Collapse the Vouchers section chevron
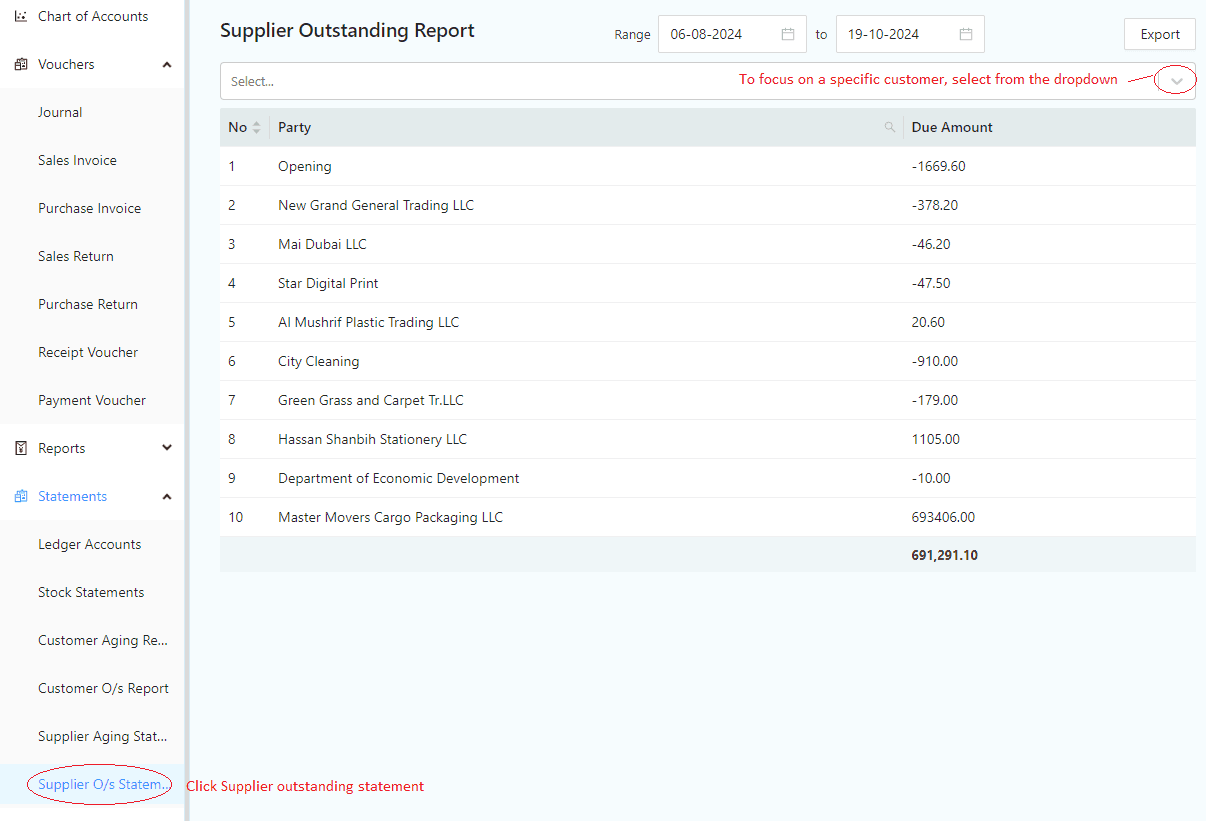Image resolution: width=1206 pixels, height=821 pixels. pos(167,64)
